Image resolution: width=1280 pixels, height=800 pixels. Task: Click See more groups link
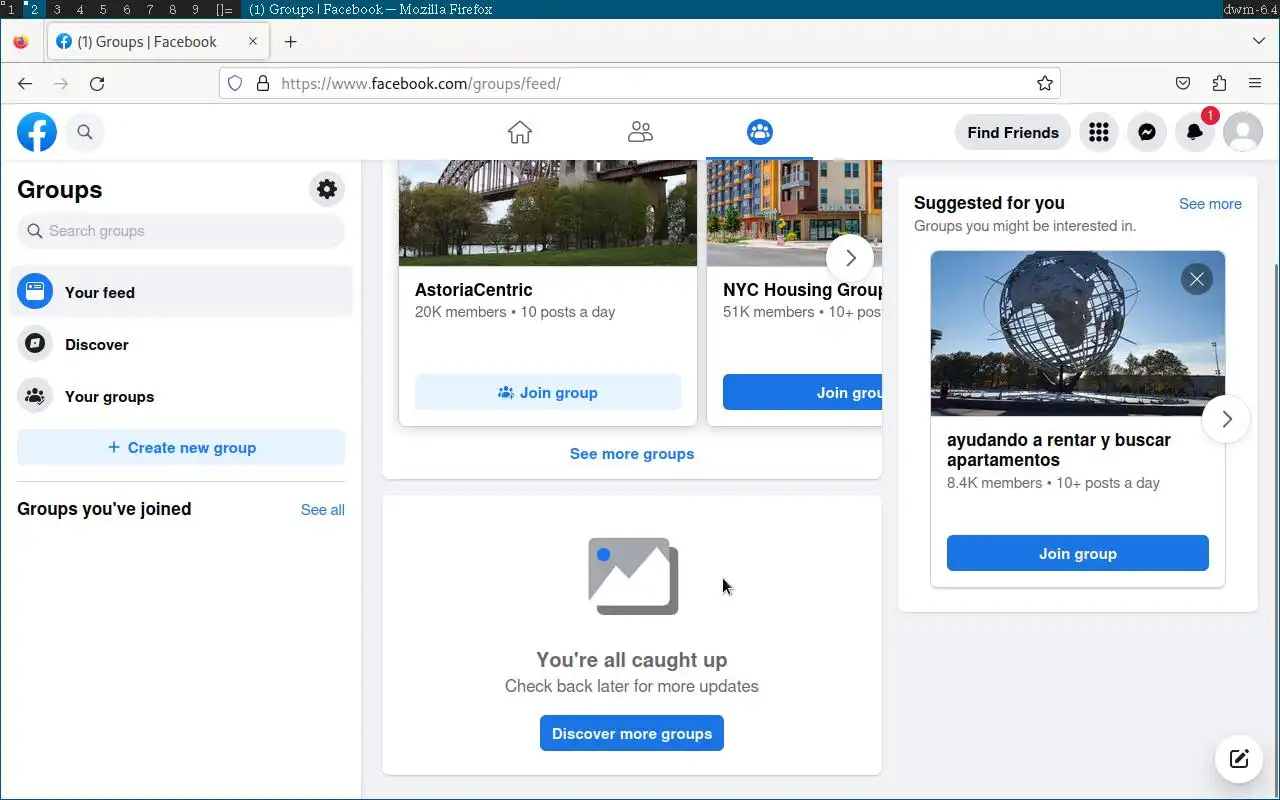[x=632, y=453]
